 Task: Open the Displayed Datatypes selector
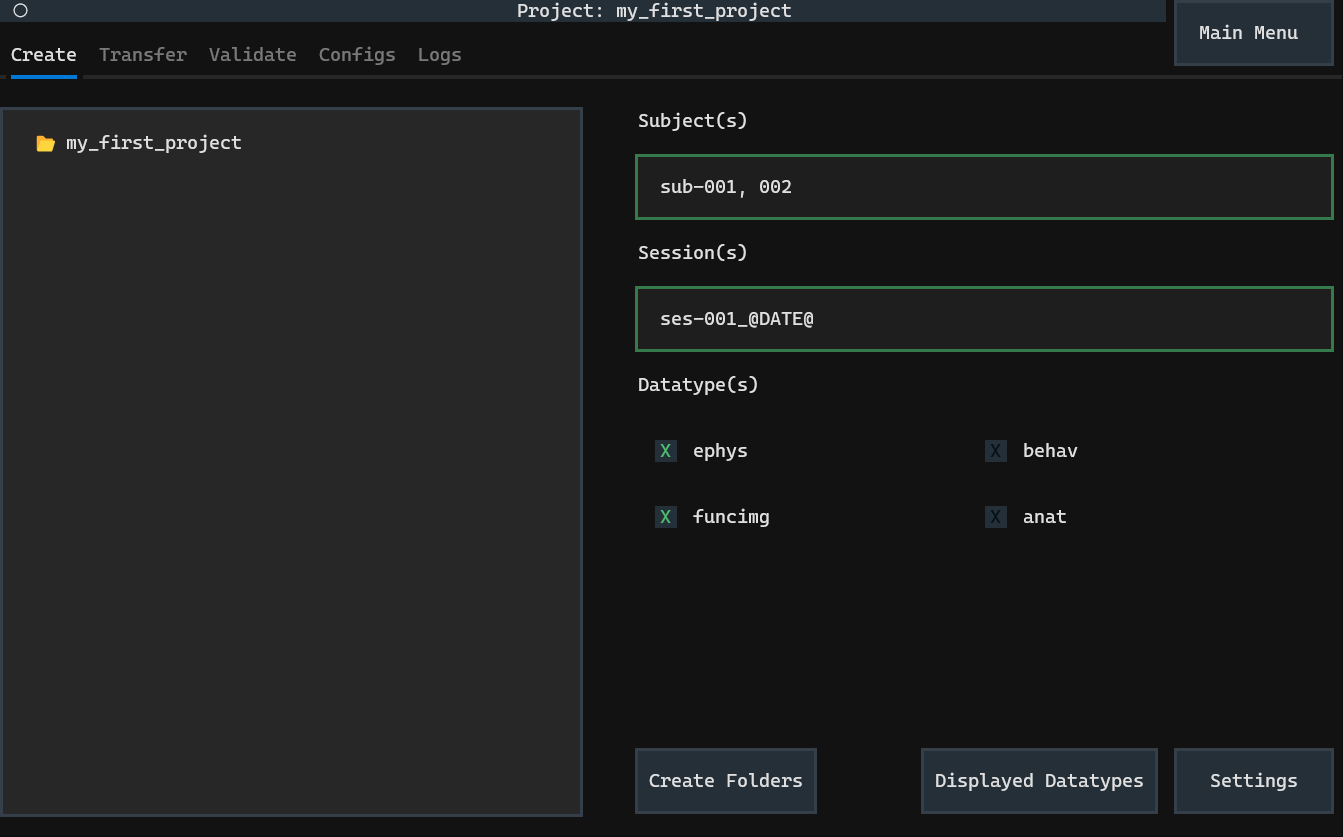(1039, 781)
